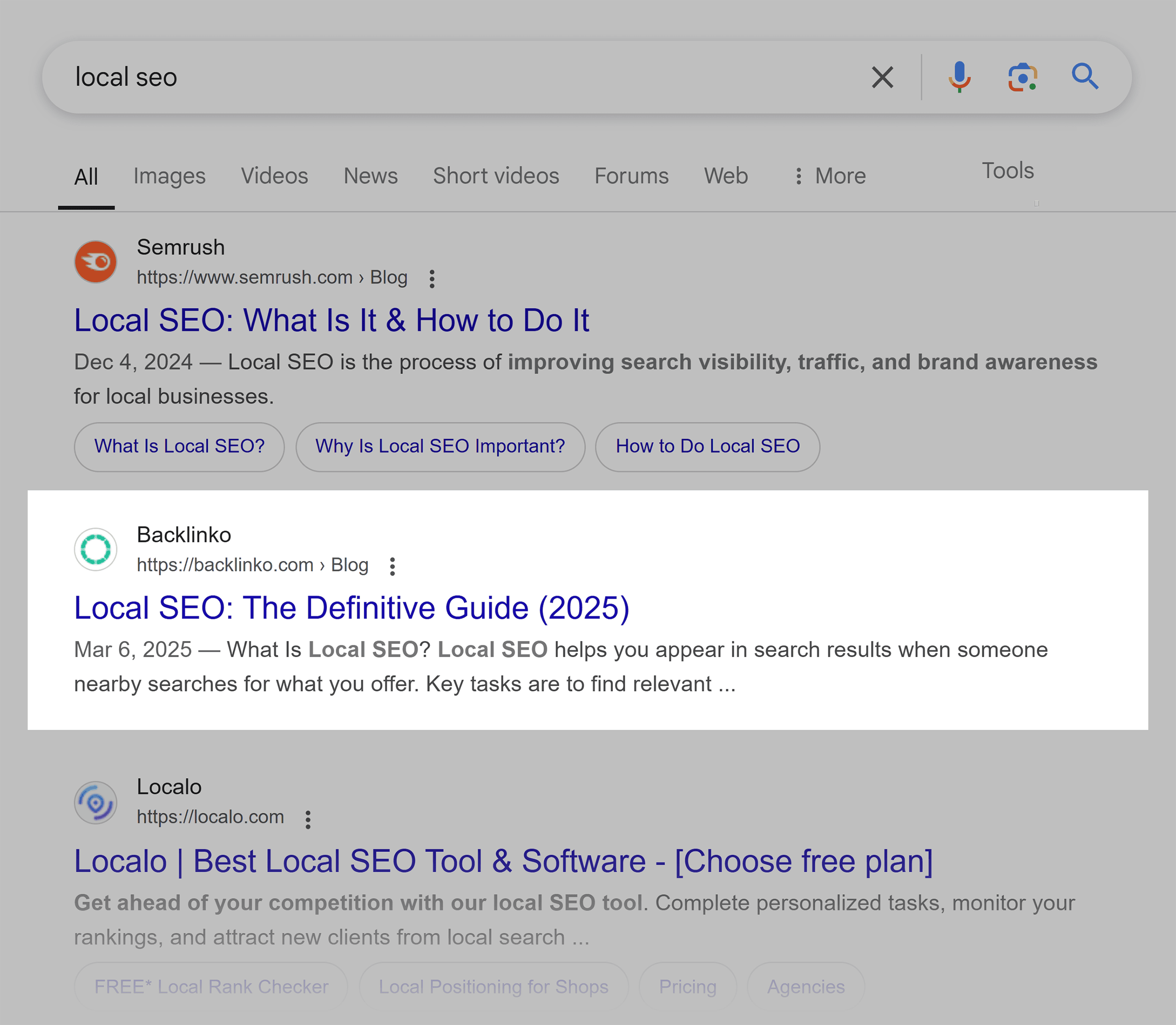1176x1025 pixels.
Task: Click the 'What Is Local SEO?' chip
Action: pyautogui.click(x=179, y=447)
